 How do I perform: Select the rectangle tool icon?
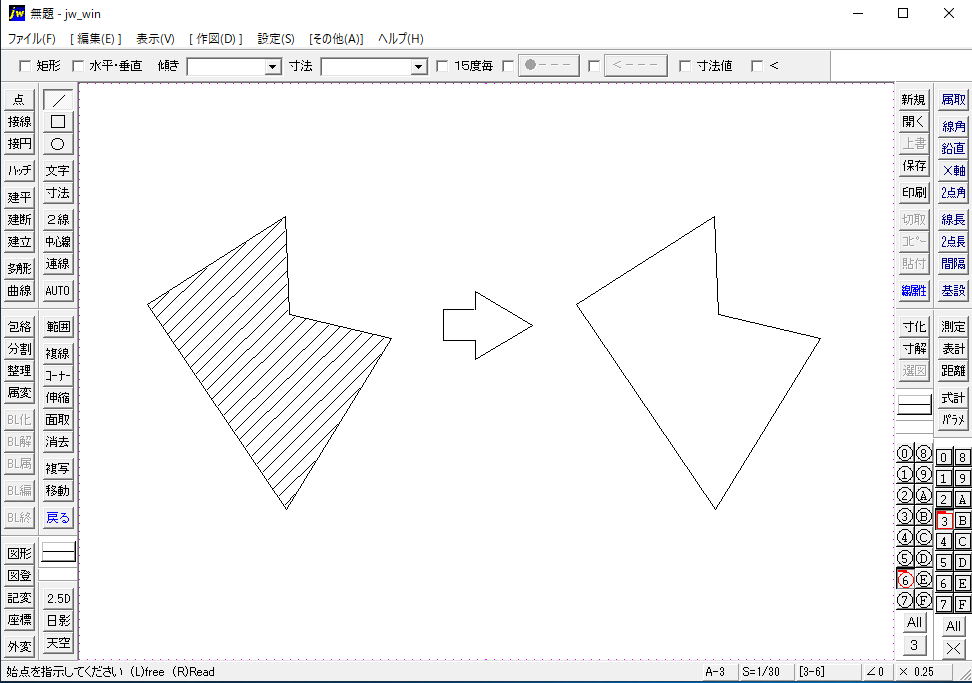tap(58, 121)
